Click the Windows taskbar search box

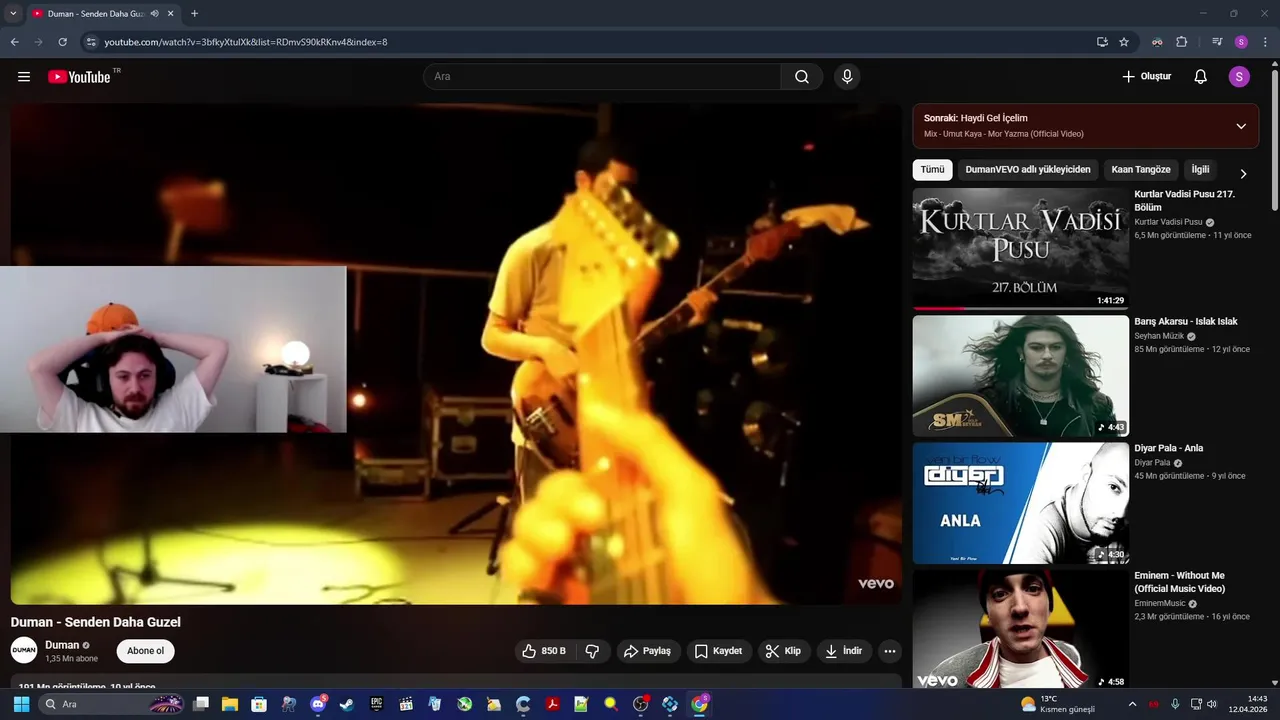(x=112, y=704)
